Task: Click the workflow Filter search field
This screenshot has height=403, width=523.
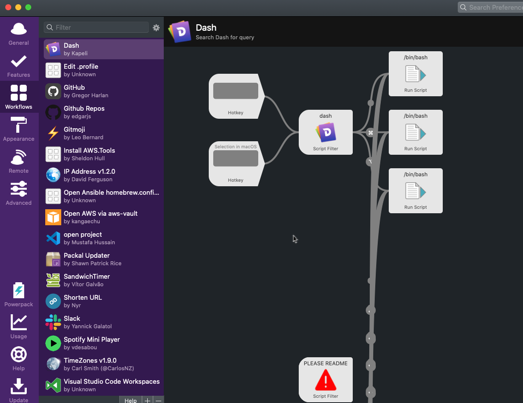Action: 96,27
